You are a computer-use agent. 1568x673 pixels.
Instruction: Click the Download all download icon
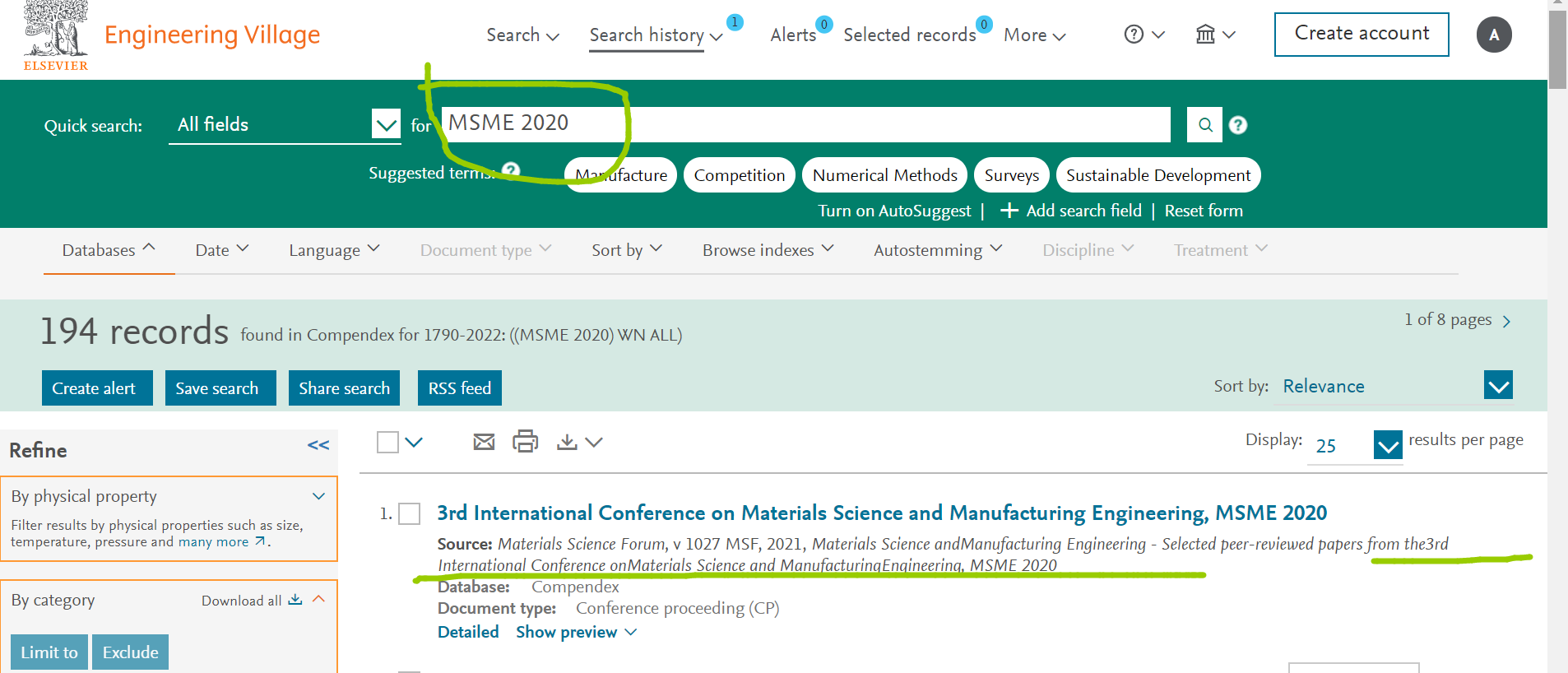pyautogui.click(x=295, y=600)
